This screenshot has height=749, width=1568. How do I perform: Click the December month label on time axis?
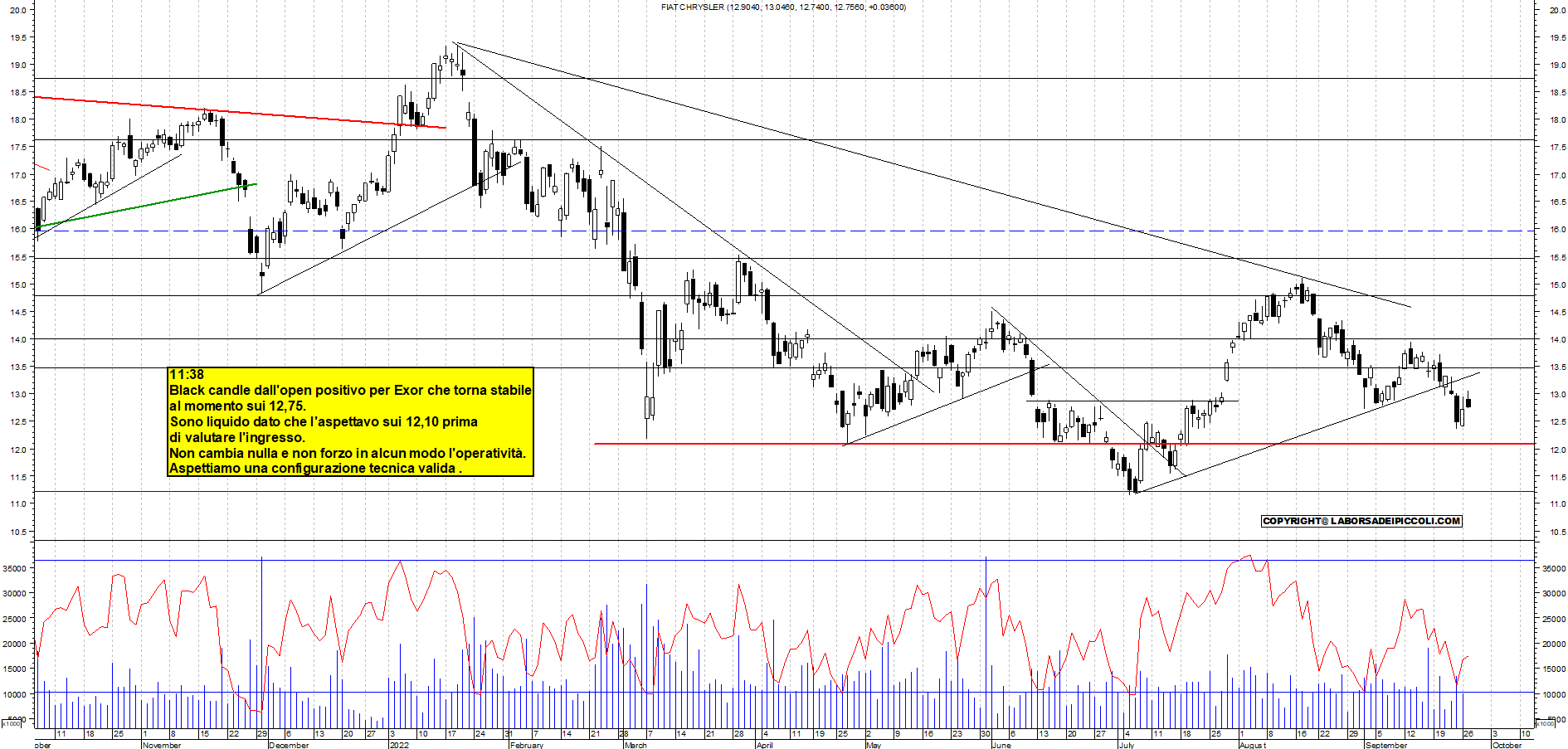(x=289, y=745)
